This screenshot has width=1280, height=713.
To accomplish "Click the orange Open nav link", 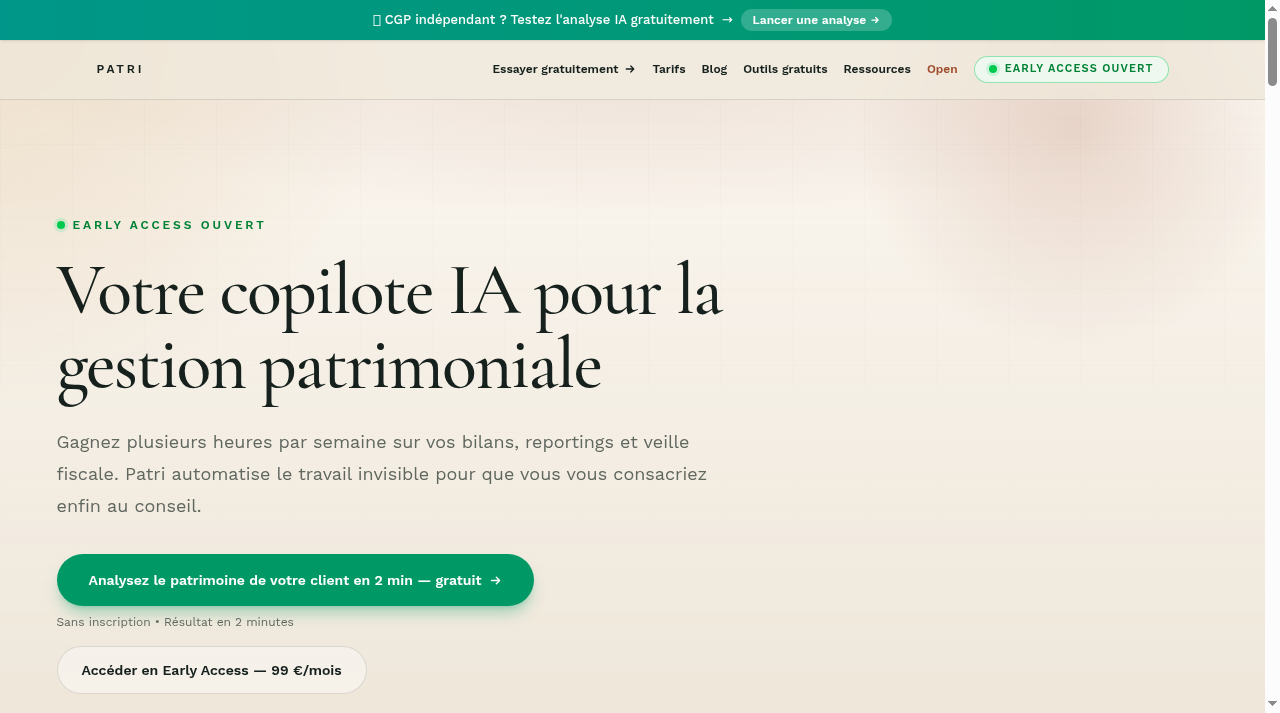I will [x=942, y=69].
